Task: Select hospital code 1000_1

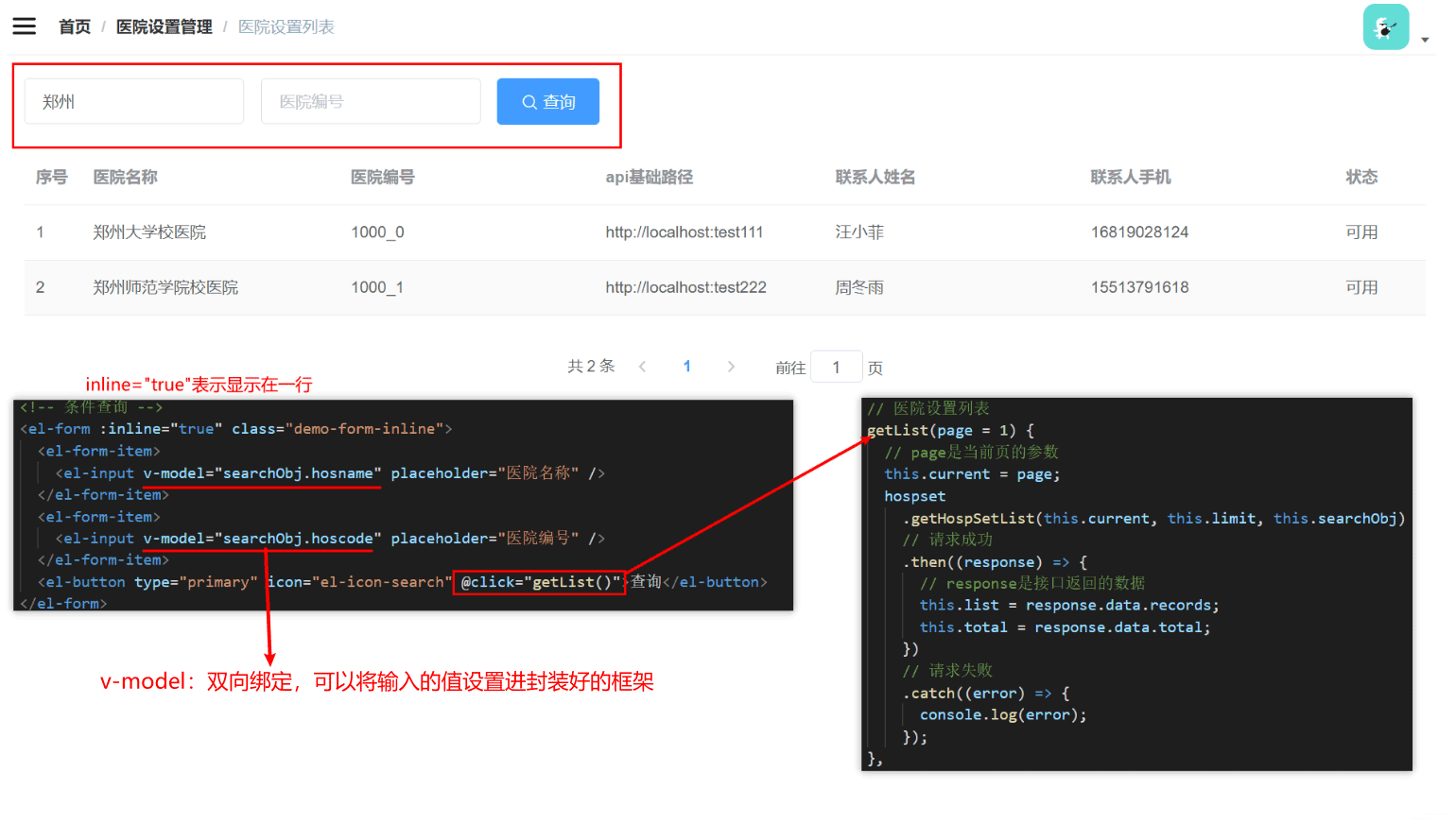Action: coord(377,287)
